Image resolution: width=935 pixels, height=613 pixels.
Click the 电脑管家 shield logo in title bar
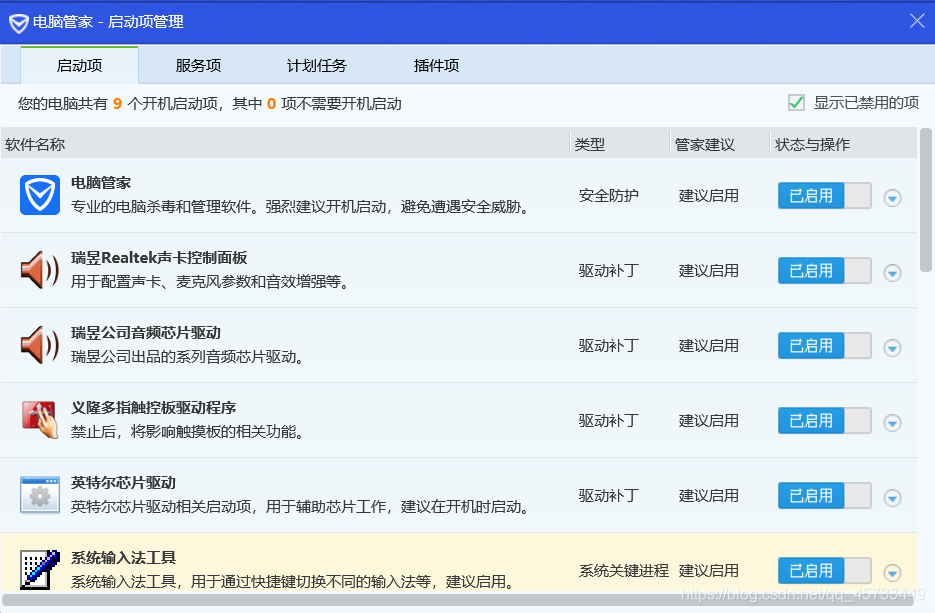coord(18,23)
